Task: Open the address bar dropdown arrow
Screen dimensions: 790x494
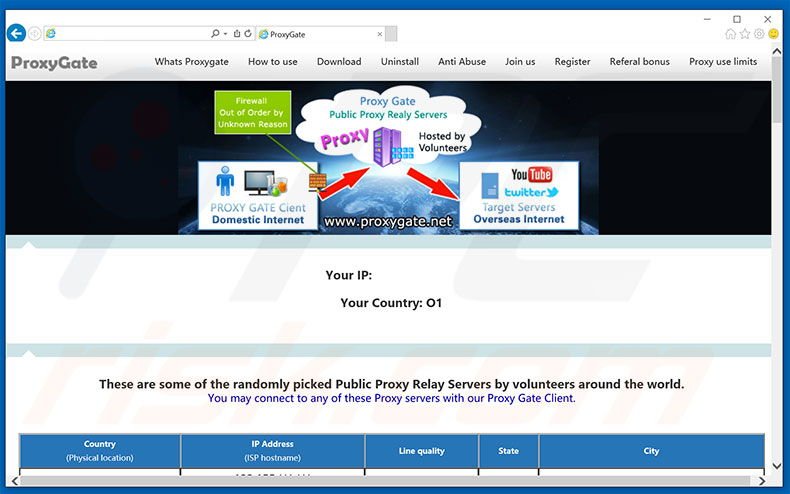Action: point(225,34)
